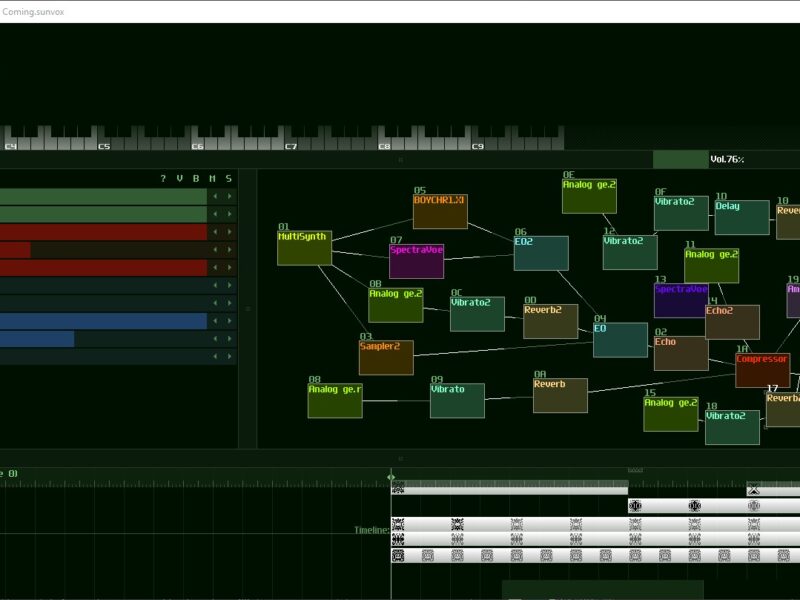Screen dimensions: 800x600
Task: Select the 1D Delay module
Action: [741, 217]
